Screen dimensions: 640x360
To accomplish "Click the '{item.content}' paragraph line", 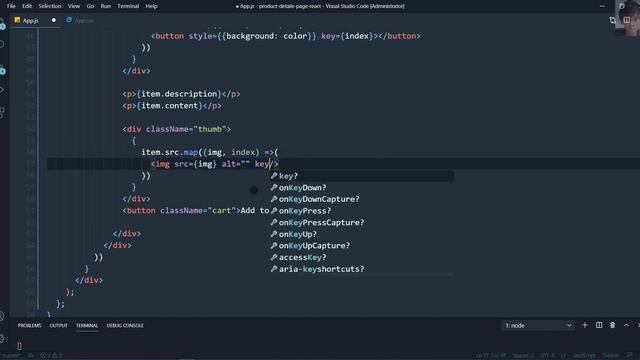I will coord(172,106).
